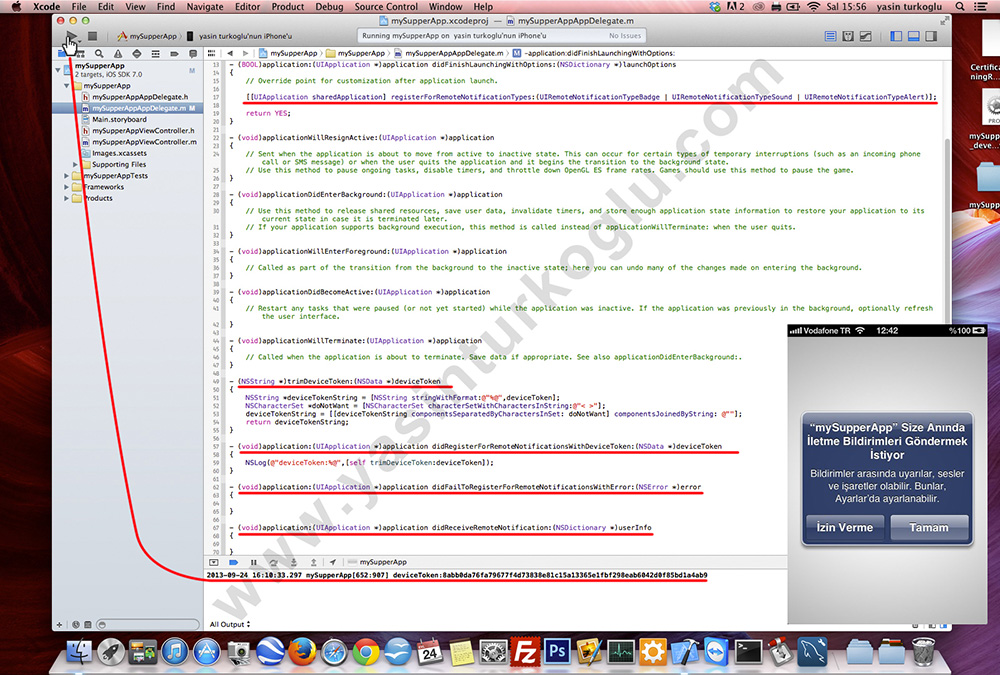Collapse the mySupperApp project root
The width and height of the screenshot is (1000, 675).
58,70
